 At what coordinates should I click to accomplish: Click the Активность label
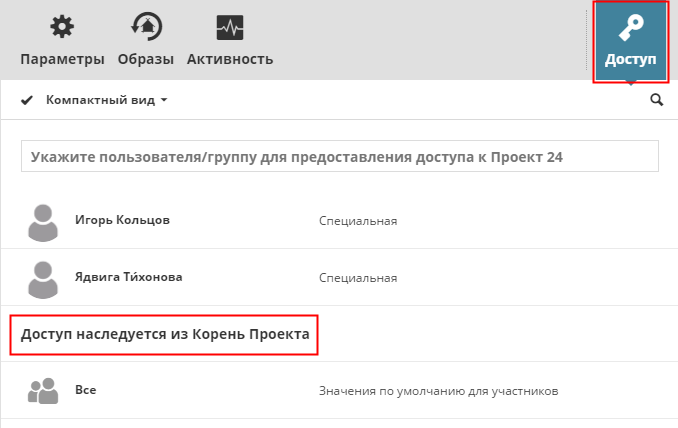click(x=230, y=59)
